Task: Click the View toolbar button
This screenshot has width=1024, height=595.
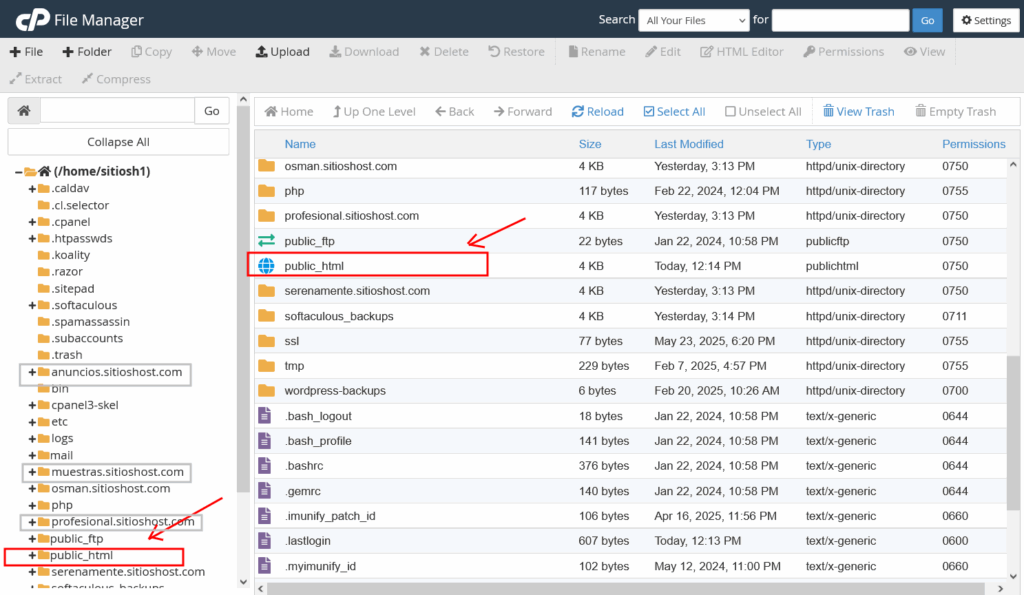Action: coord(924,52)
